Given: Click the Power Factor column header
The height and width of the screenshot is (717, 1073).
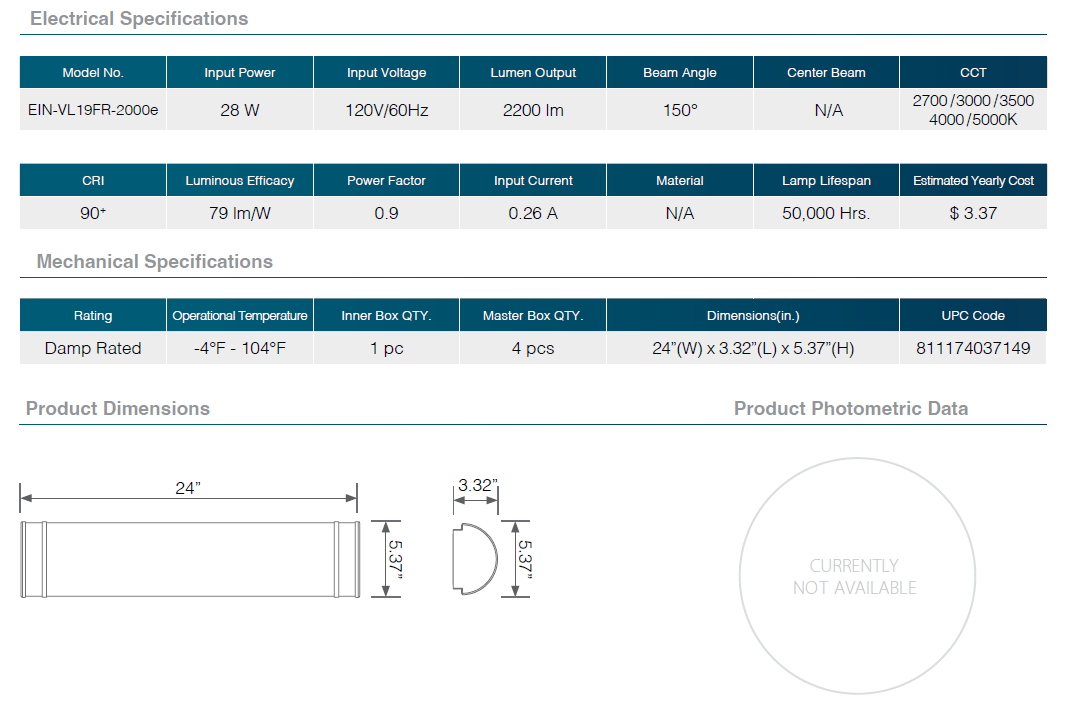Looking at the screenshot, I should coord(386,181).
